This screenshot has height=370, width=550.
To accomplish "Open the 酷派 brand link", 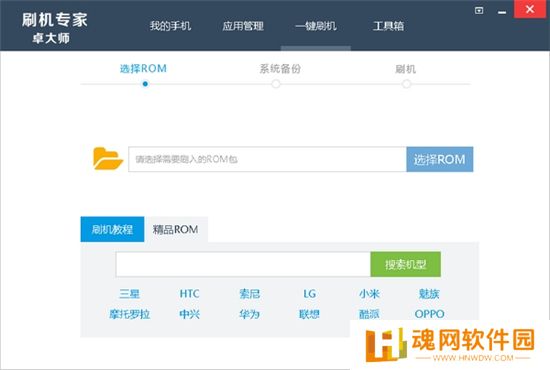I will pos(369,314).
